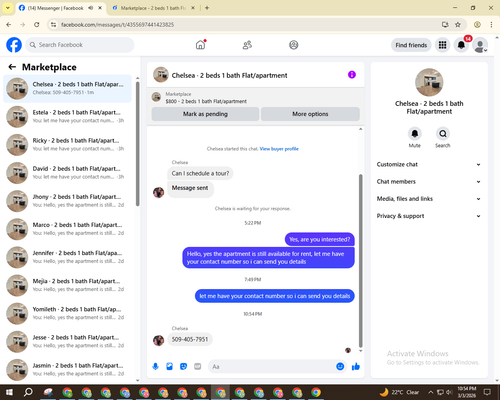This screenshot has width=500, height=400.
Task: Open Windows taskbar search
Action: pyautogui.click(x=28, y=392)
